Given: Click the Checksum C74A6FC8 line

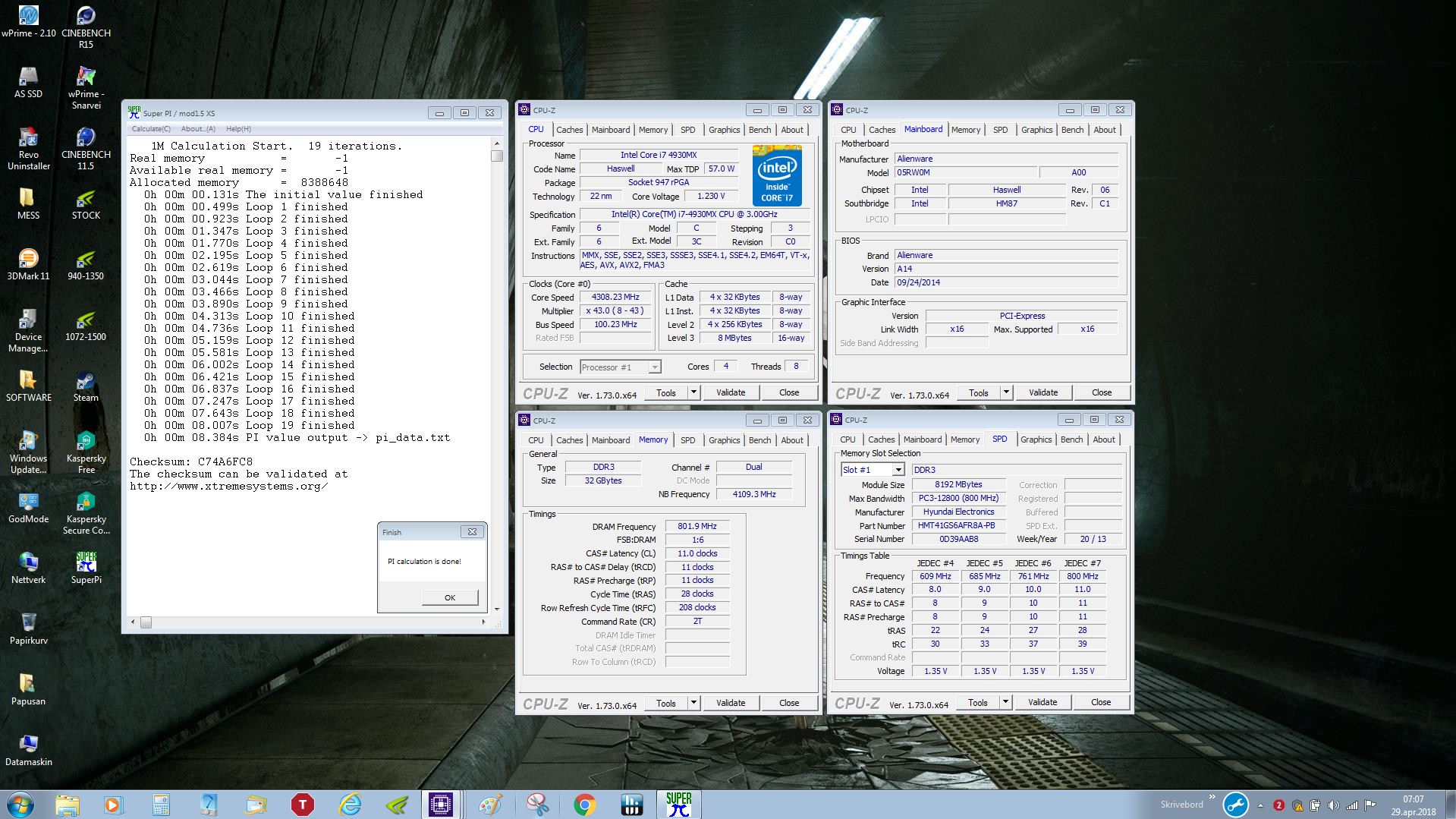Looking at the screenshot, I should coord(191,461).
